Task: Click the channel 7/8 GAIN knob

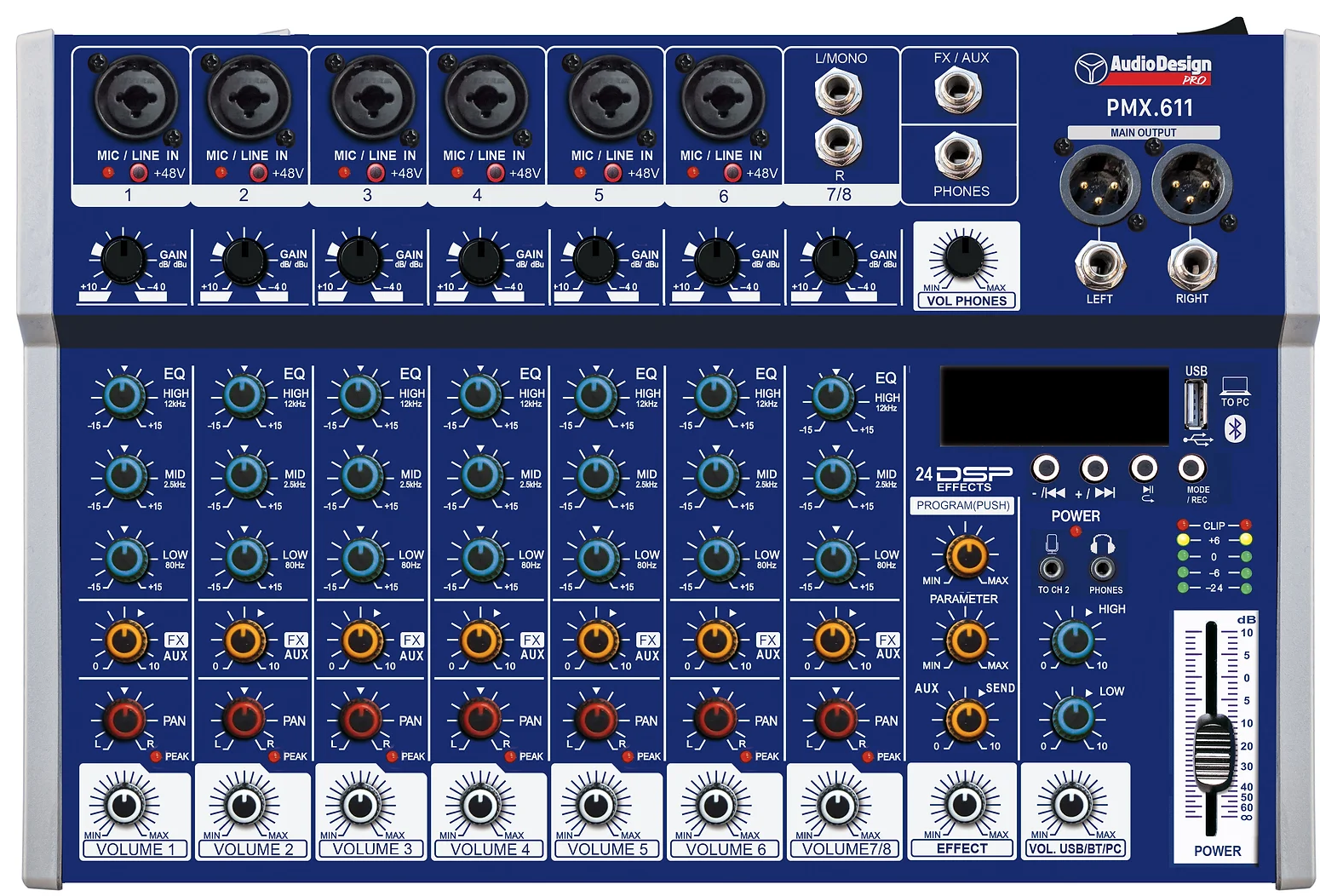Action: click(834, 260)
